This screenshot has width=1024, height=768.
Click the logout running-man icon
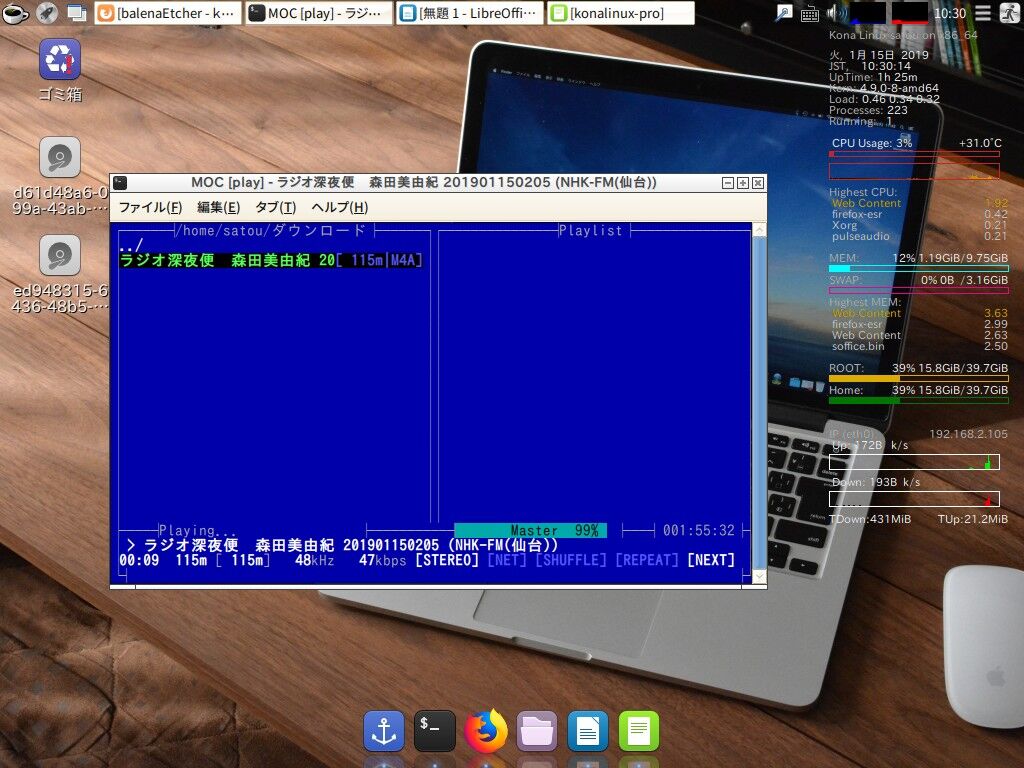point(1009,12)
